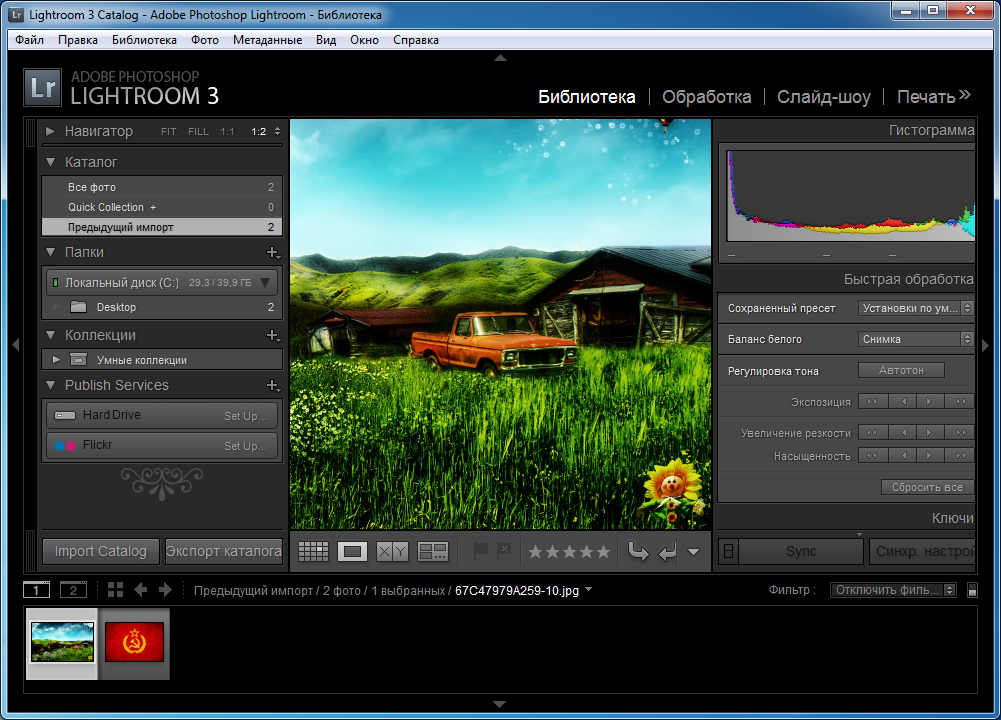This screenshot has height=720, width=1001.
Task: Rate photo with five stars
Action: click(603, 551)
